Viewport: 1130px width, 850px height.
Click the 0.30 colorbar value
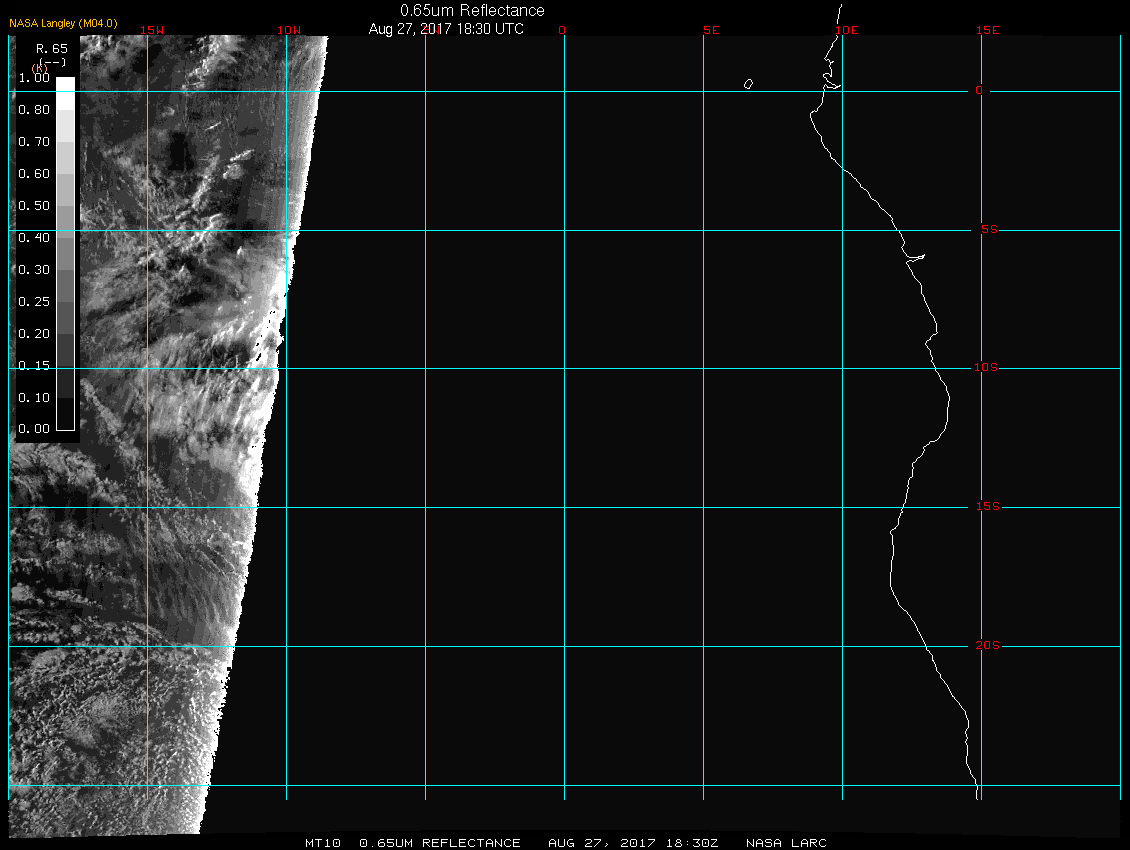(34, 270)
